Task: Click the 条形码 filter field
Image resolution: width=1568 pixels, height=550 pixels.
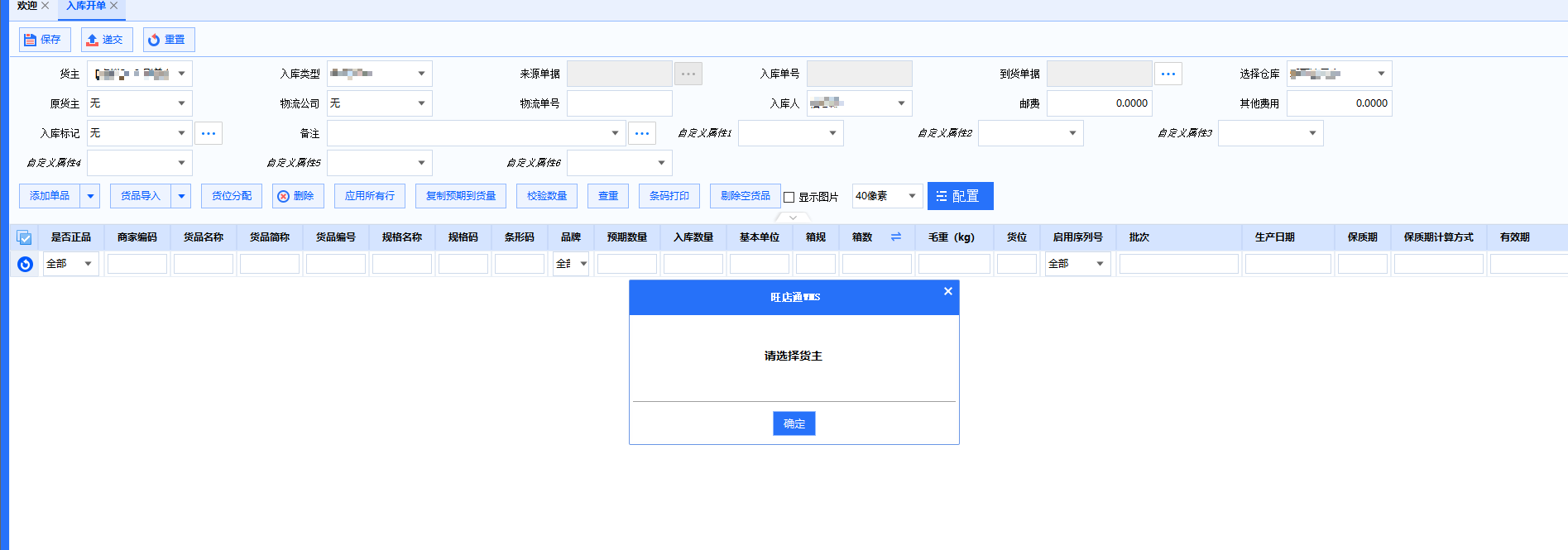Action: tap(520, 264)
